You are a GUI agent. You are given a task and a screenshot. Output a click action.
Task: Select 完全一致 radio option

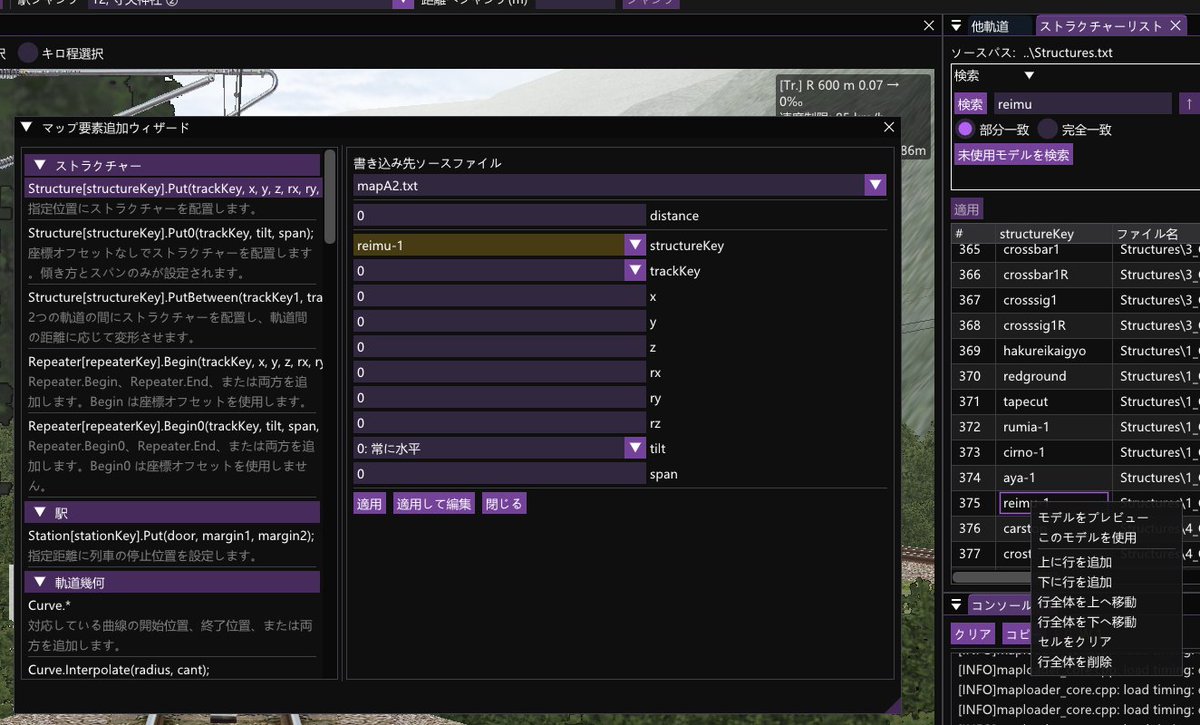1047,129
